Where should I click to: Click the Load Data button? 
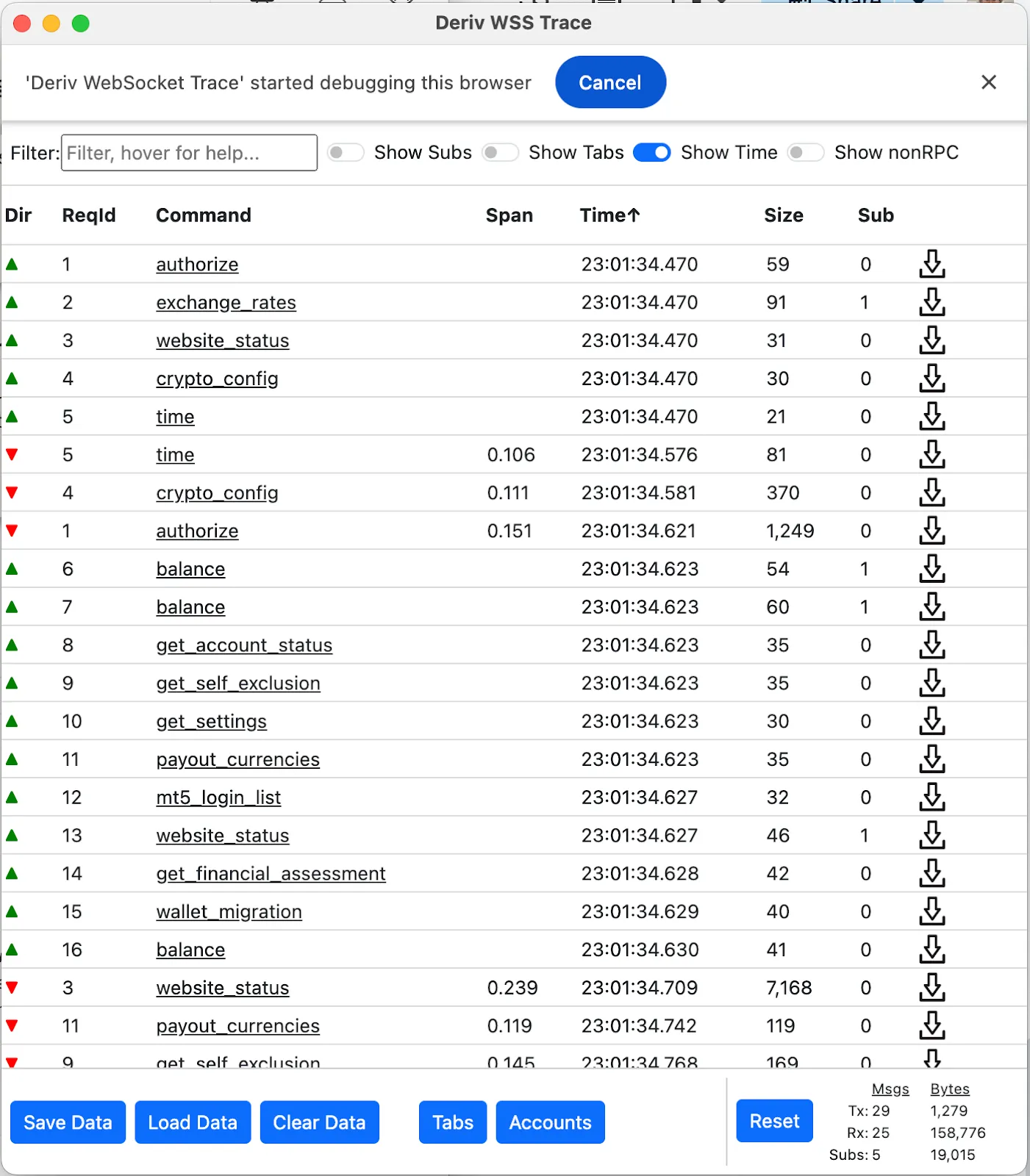click(x=193, y=1122)
